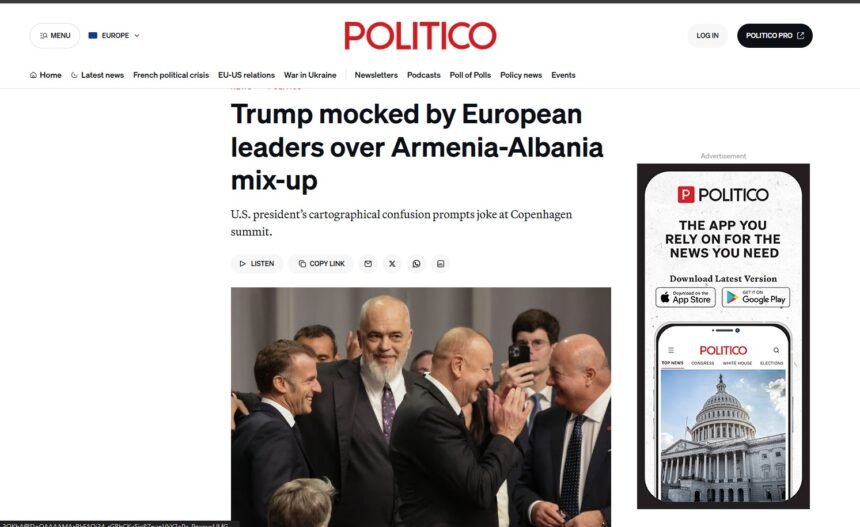Select Newsletters in navigation bar
Viewport: 860px width, 527px height.
(376, 75)
